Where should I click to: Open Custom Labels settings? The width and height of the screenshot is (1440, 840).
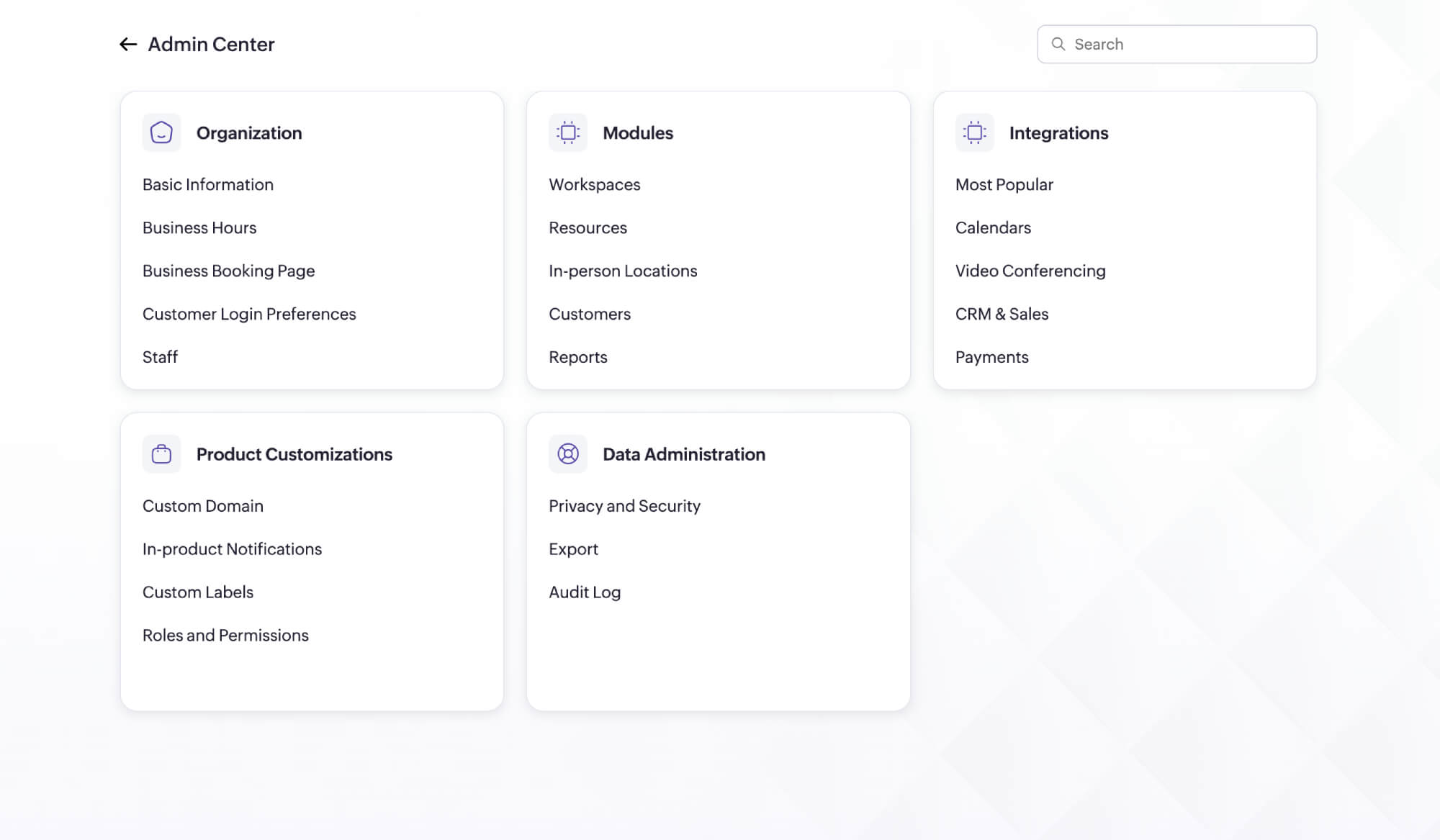198,592
